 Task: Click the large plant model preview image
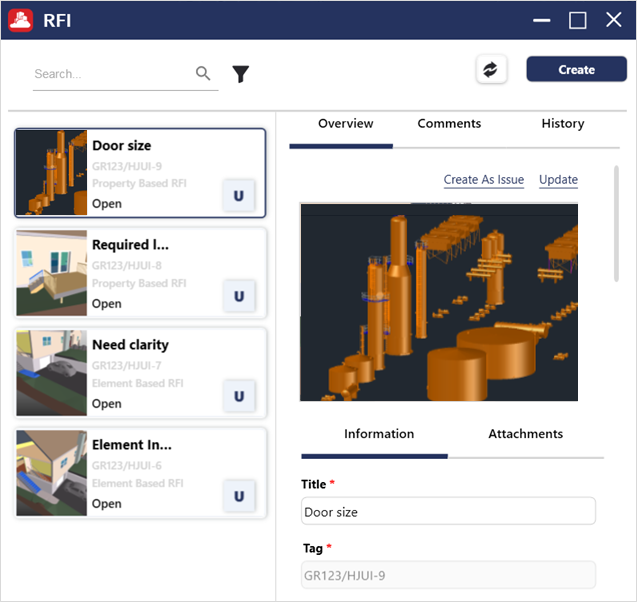point(439,302)
